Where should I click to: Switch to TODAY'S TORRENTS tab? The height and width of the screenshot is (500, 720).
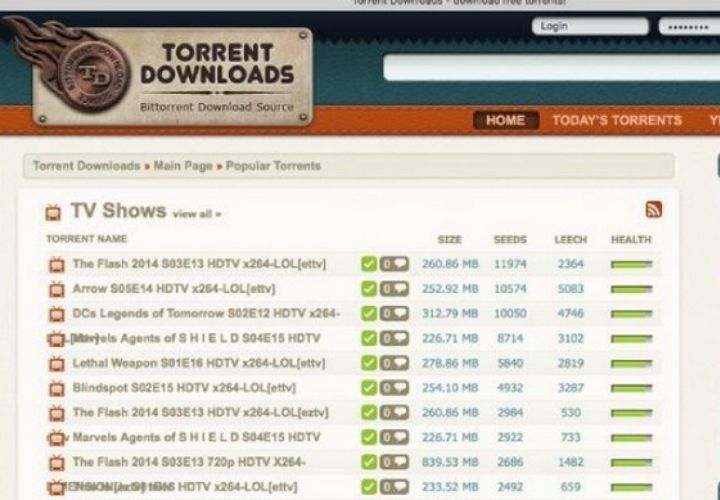tap(616, 120)
